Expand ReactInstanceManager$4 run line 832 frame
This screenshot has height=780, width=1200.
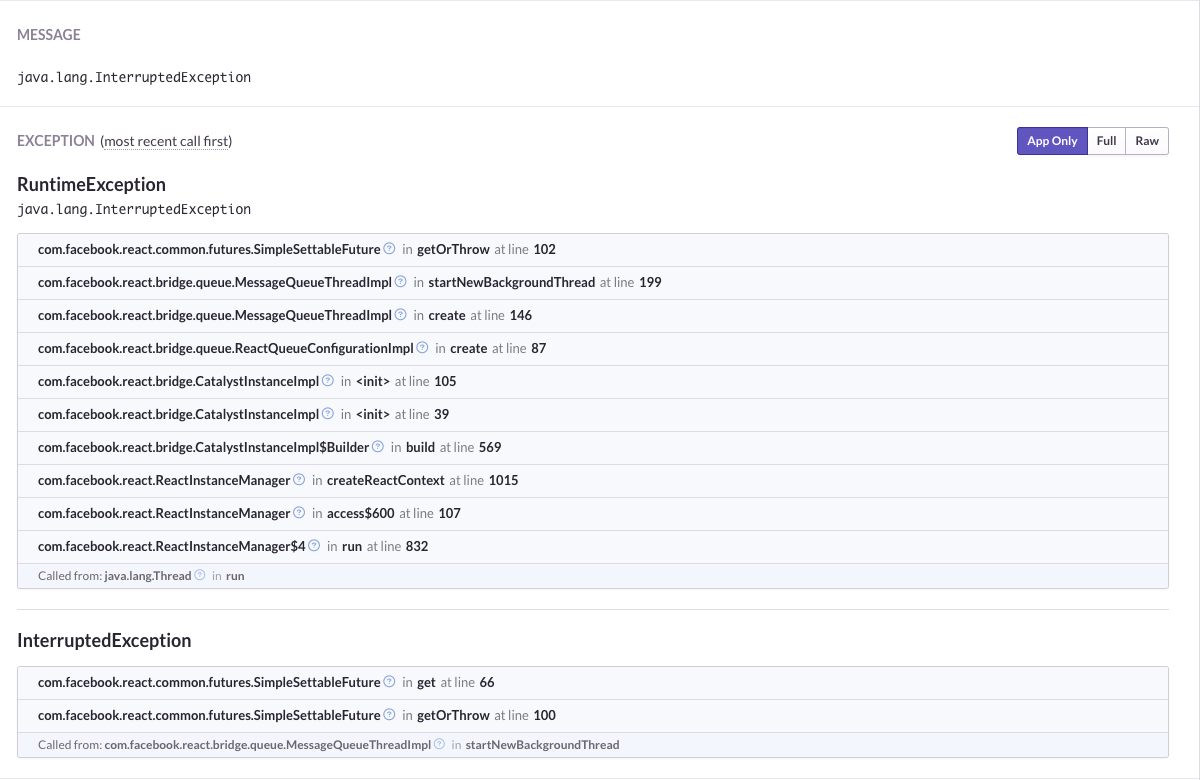tap(593, 547)
